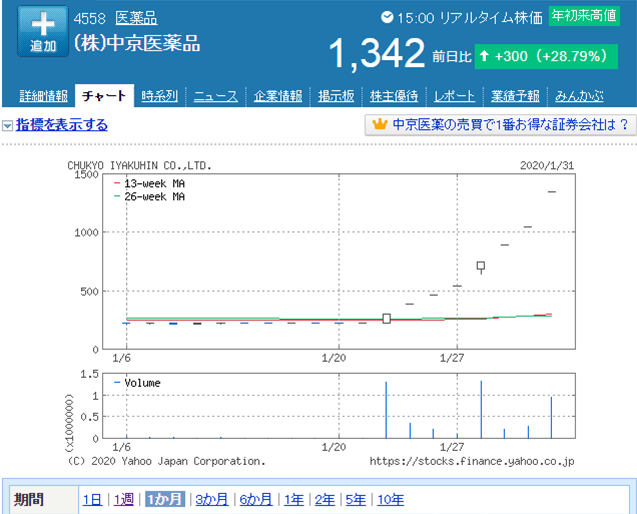Click the 中京医薬の売買で1番お得な証券会社は？ banner

500,125
